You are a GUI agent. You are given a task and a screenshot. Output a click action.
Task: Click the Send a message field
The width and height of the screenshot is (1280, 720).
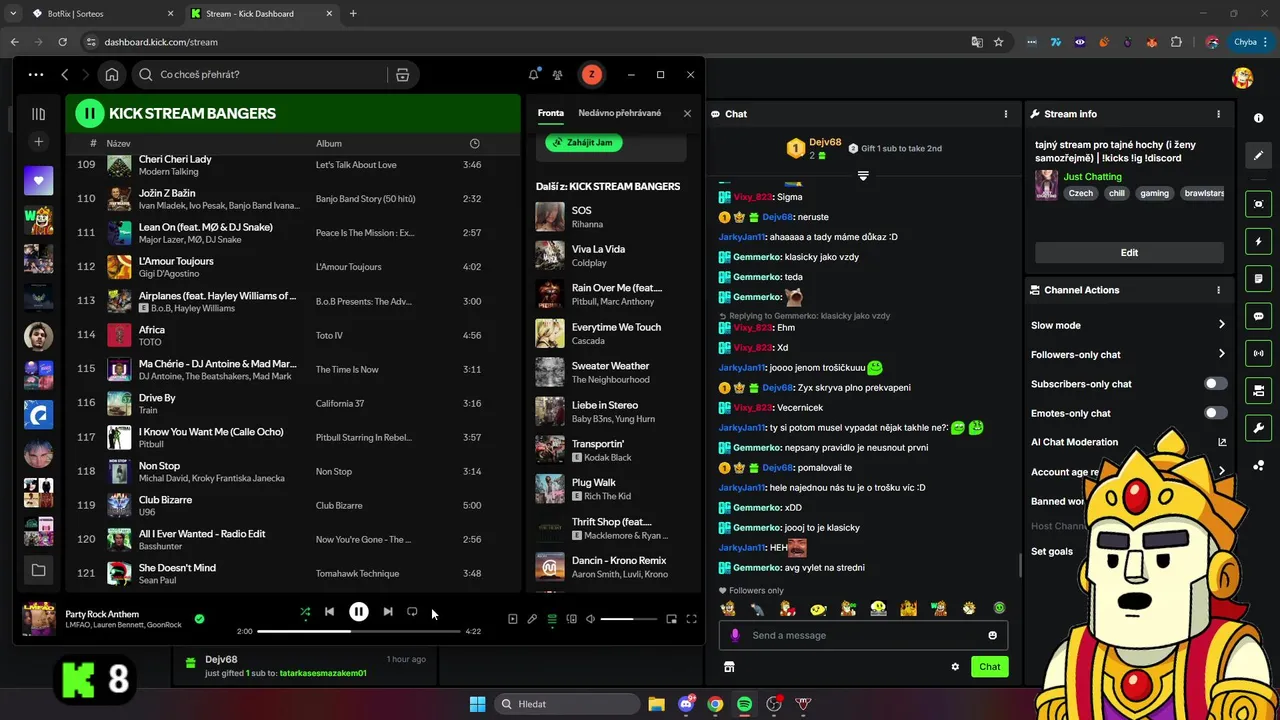(x=863, y=635)
